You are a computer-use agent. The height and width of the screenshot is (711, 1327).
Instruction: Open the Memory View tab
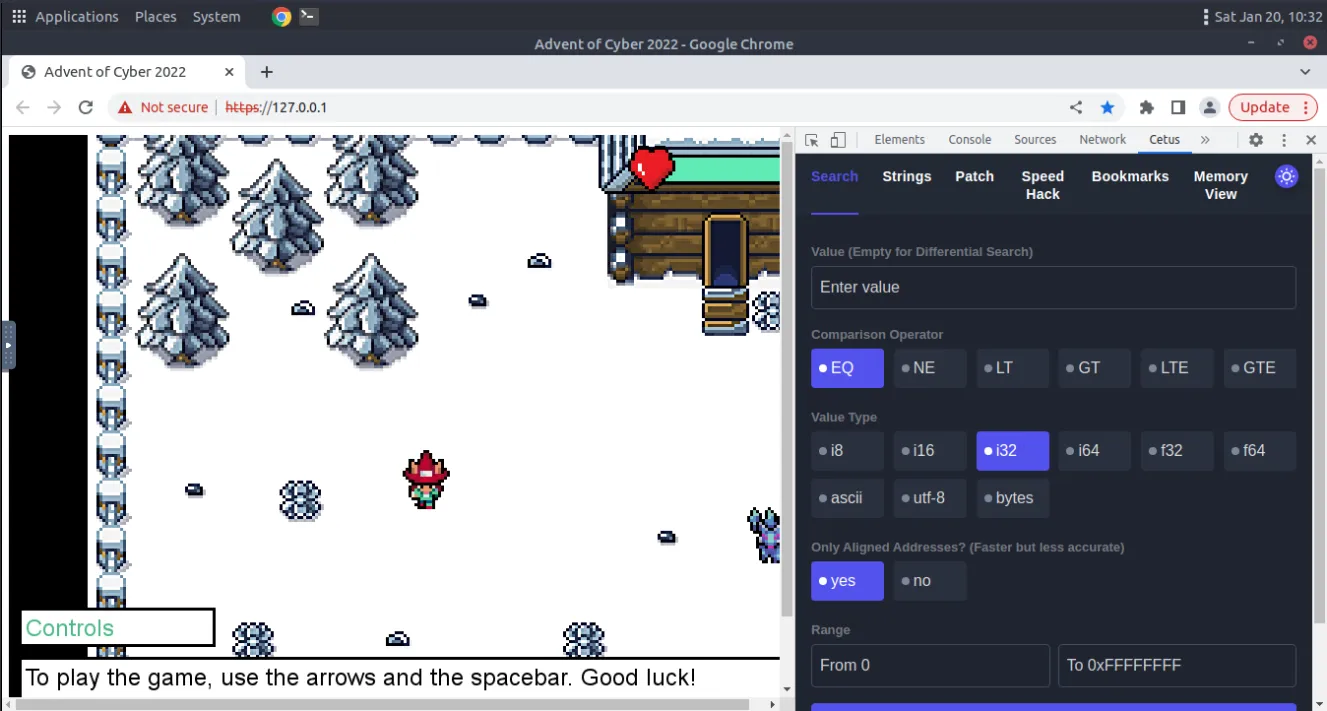(x=1221, y=185)
